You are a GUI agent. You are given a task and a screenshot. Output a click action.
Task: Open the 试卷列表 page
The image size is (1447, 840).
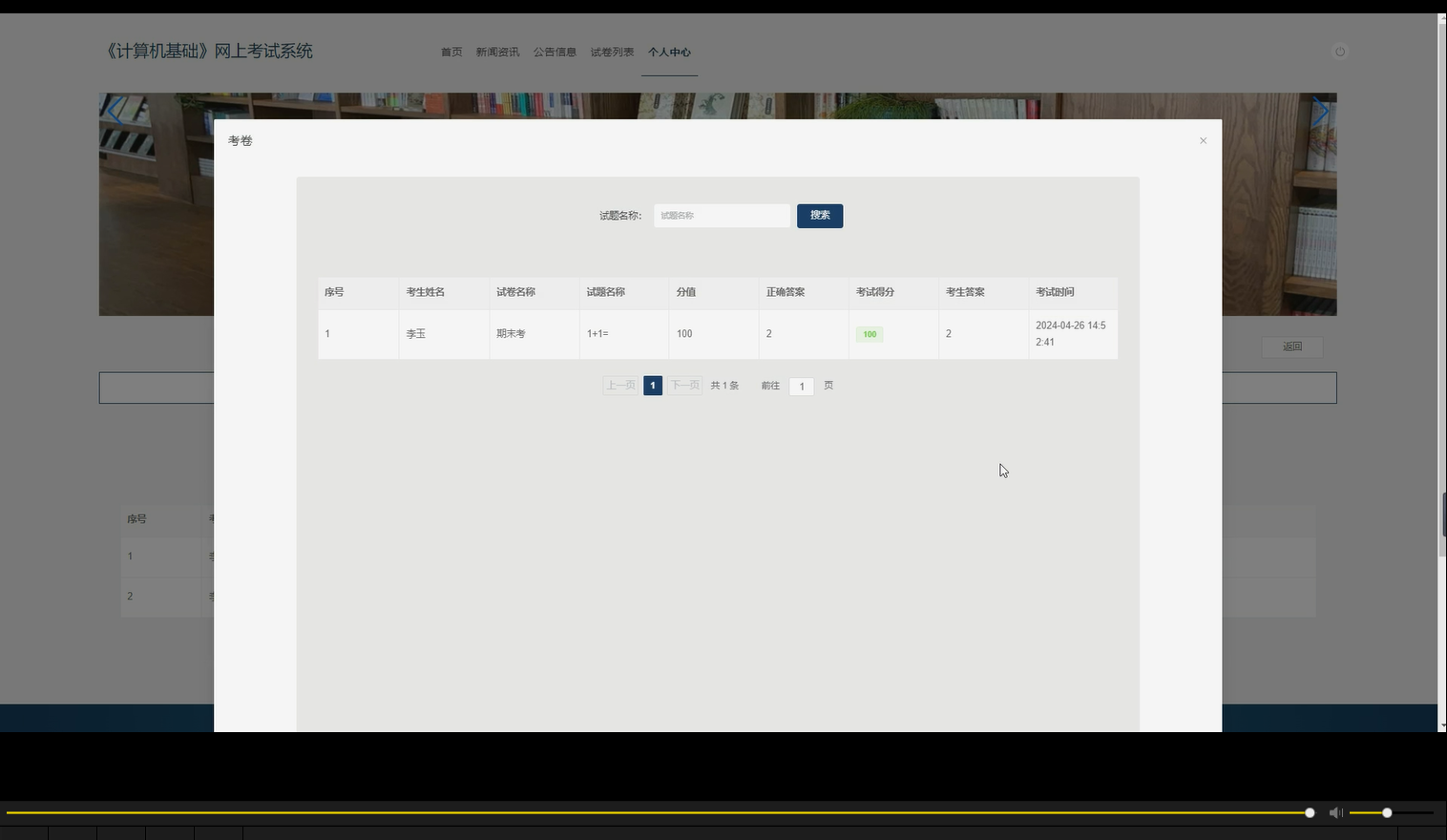point(612,52)
